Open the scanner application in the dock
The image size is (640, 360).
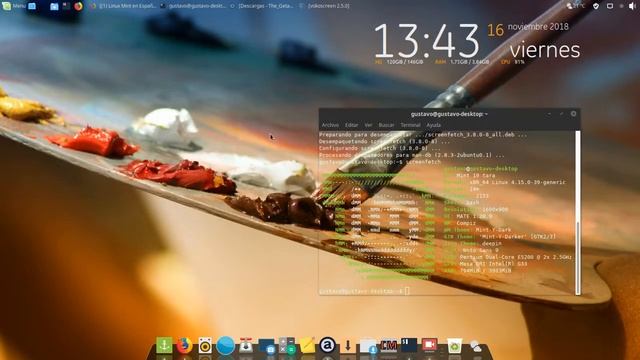click(x=246, y=346)
